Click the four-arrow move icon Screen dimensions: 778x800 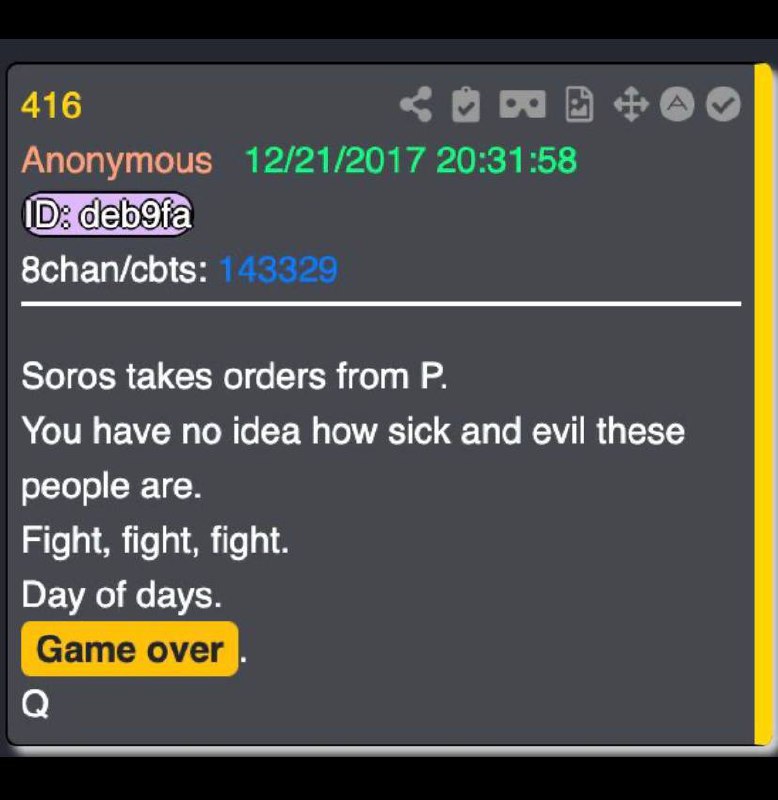tap(631, 104)
